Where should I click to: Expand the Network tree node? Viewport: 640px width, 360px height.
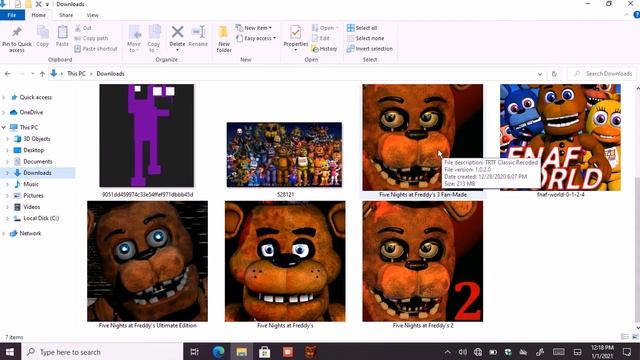[x=4, y=233]
